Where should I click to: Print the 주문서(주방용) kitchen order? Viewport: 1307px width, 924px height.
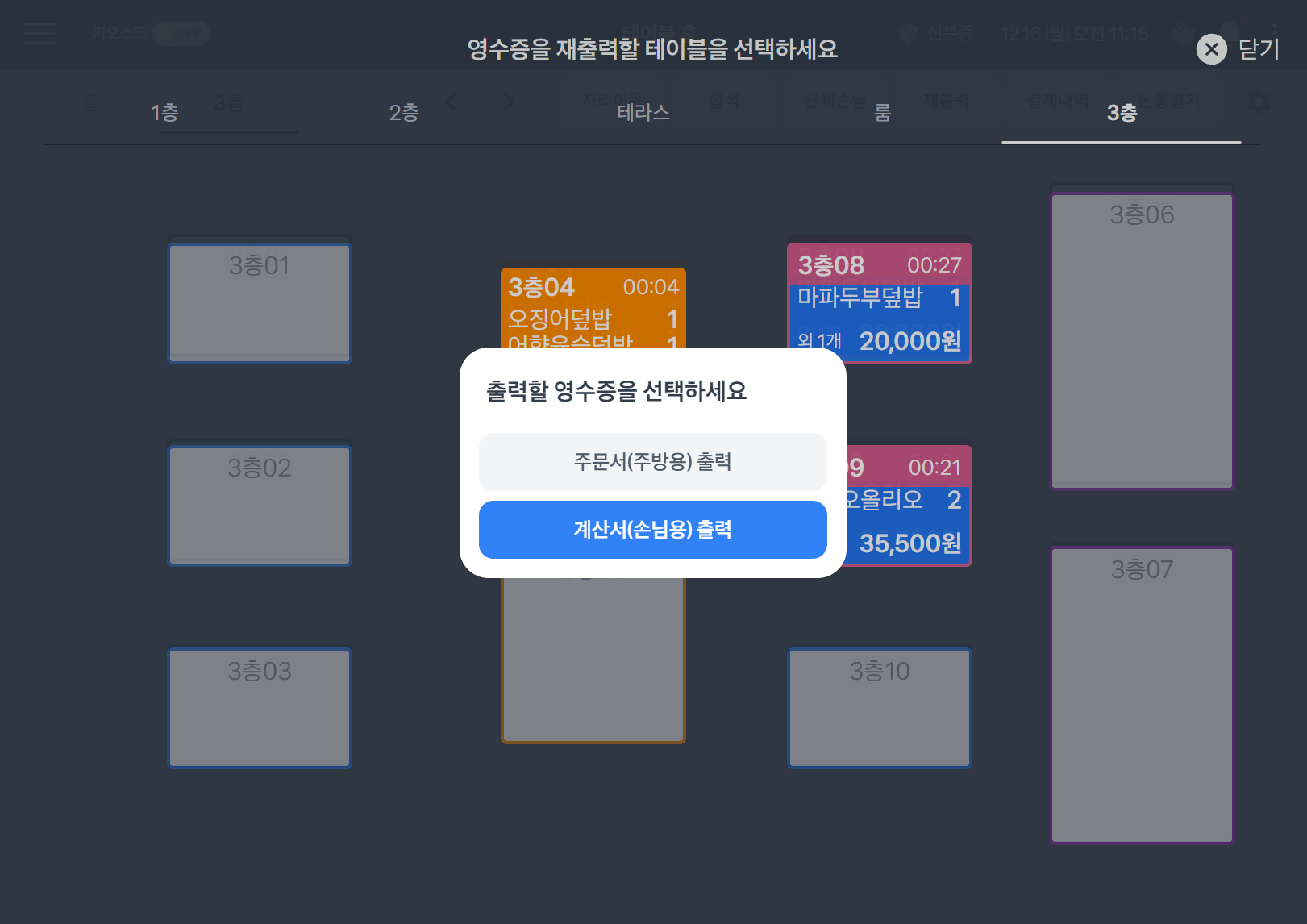(x=652, y=462)
